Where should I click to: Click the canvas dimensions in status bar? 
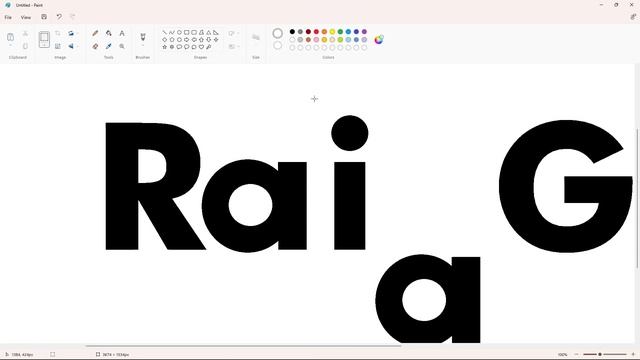tap(113, 354)
